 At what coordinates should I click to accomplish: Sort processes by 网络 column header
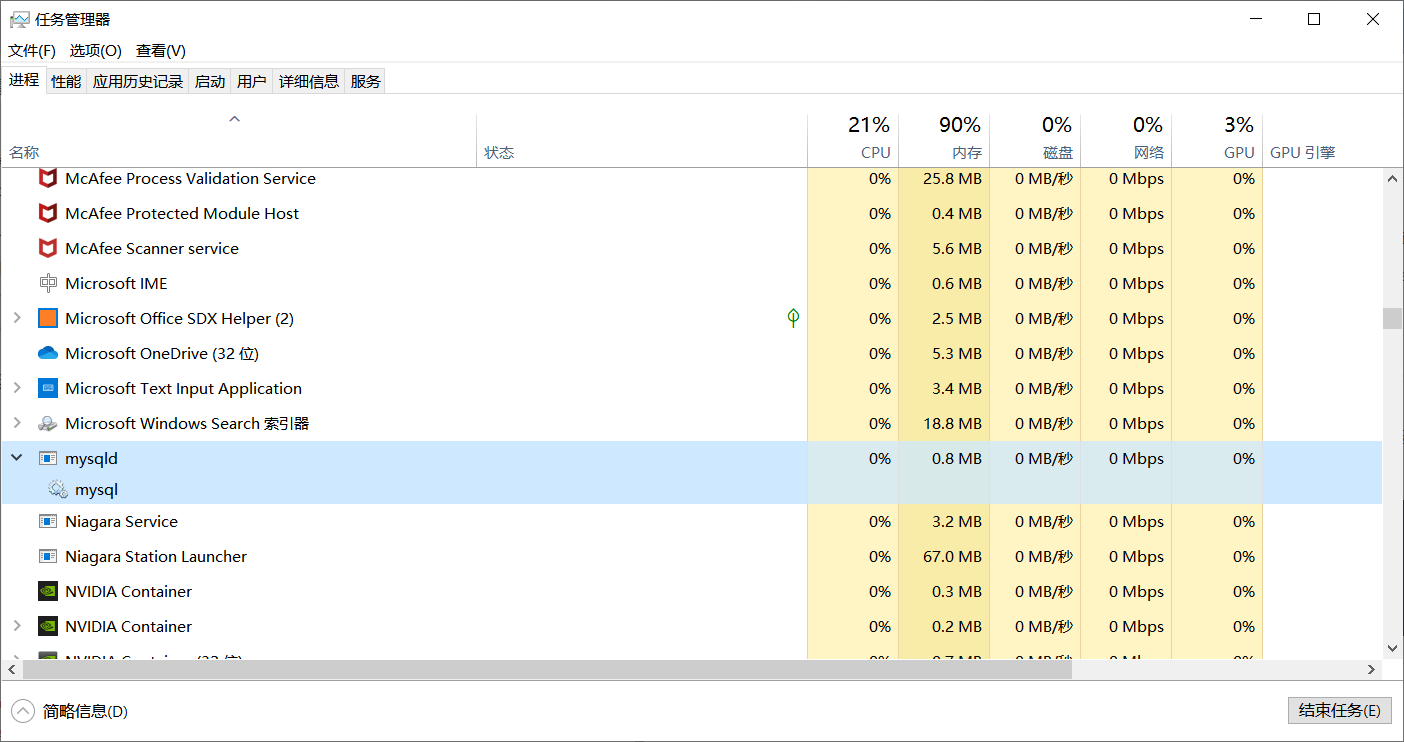pyautogui.click(x=1126, y=139)
